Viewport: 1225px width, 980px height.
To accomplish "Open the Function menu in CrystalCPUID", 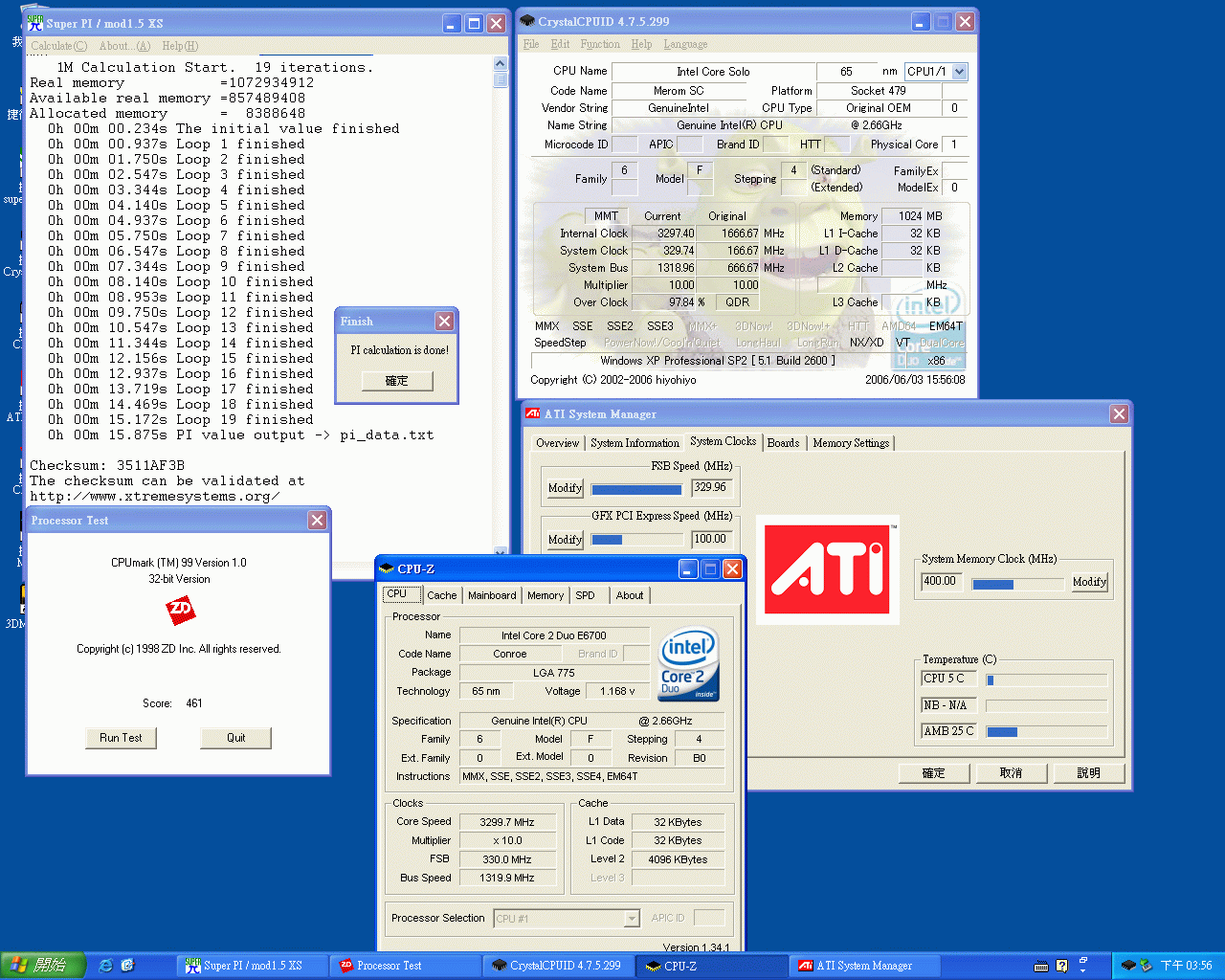I will pos(600,44).
